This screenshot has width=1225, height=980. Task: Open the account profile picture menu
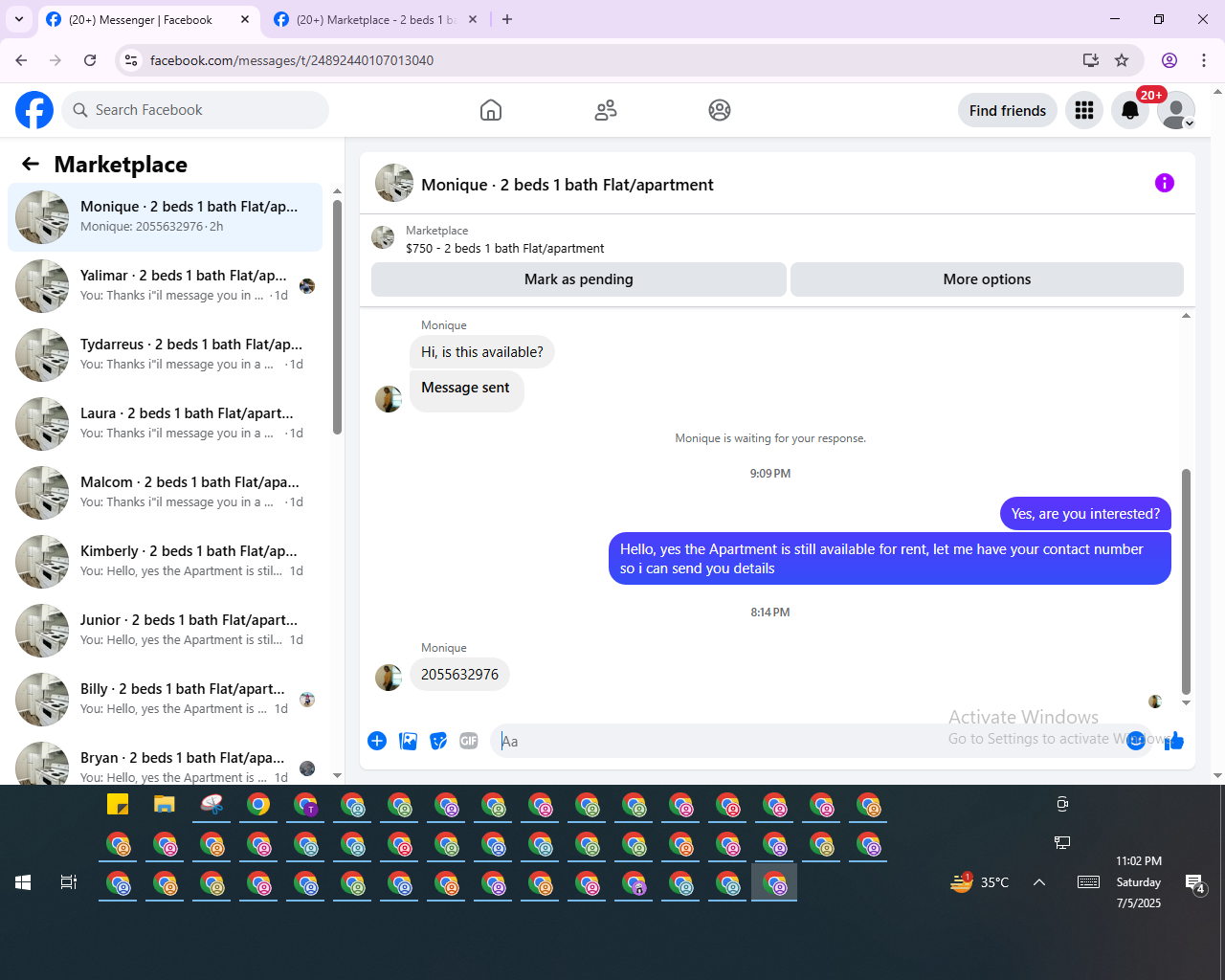coord(1176,110)
